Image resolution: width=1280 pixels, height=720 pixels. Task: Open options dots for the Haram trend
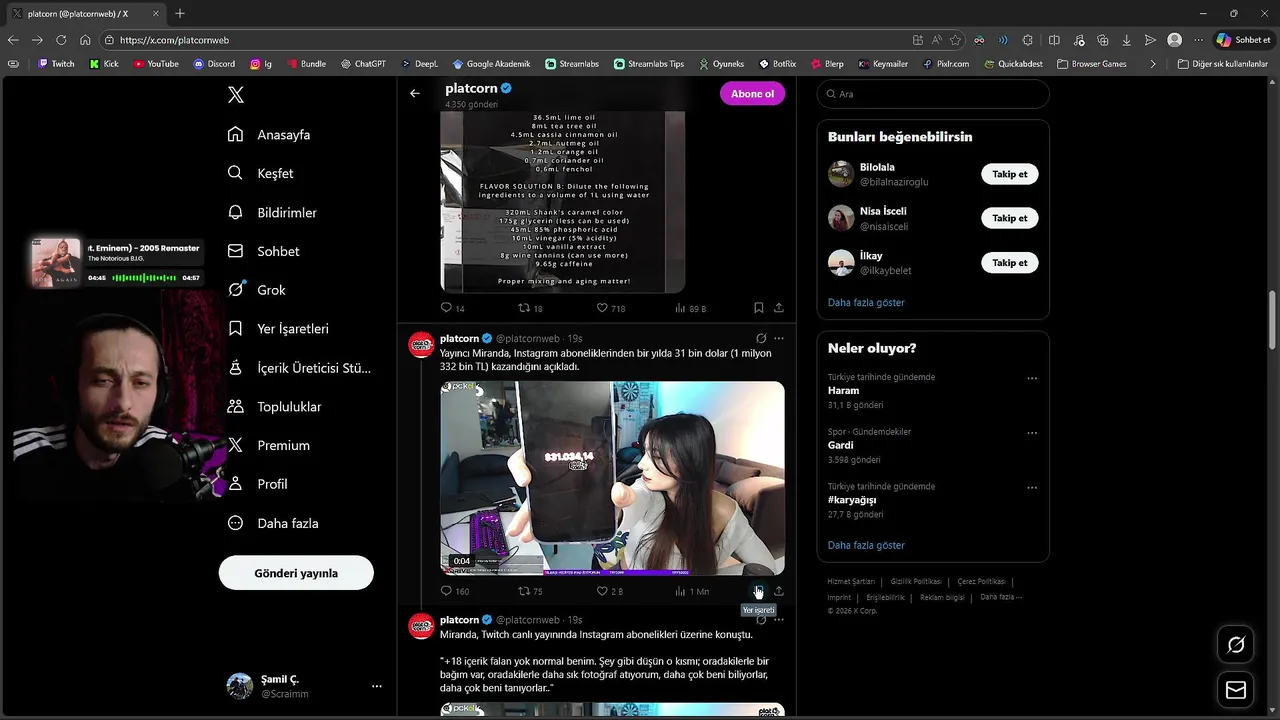pos(1032,378)
